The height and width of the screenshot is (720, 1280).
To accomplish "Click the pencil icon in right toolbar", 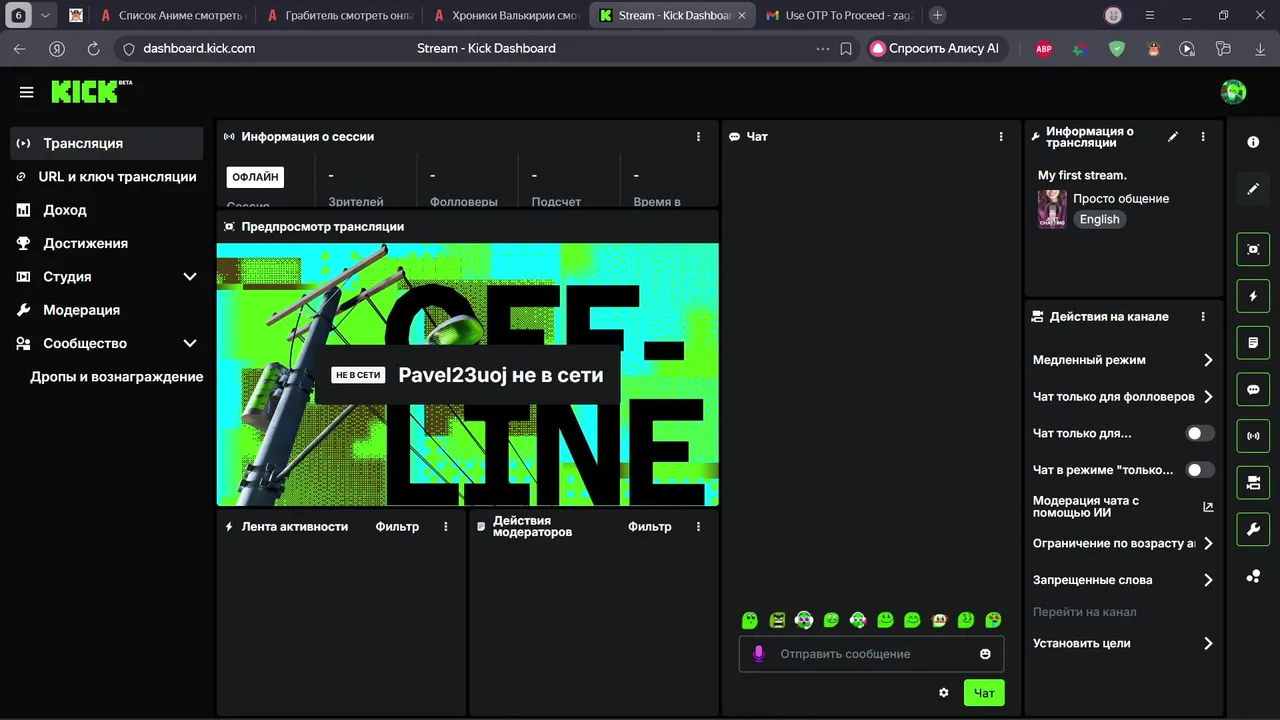I will pyautogui.click(x=1253, y=189).
